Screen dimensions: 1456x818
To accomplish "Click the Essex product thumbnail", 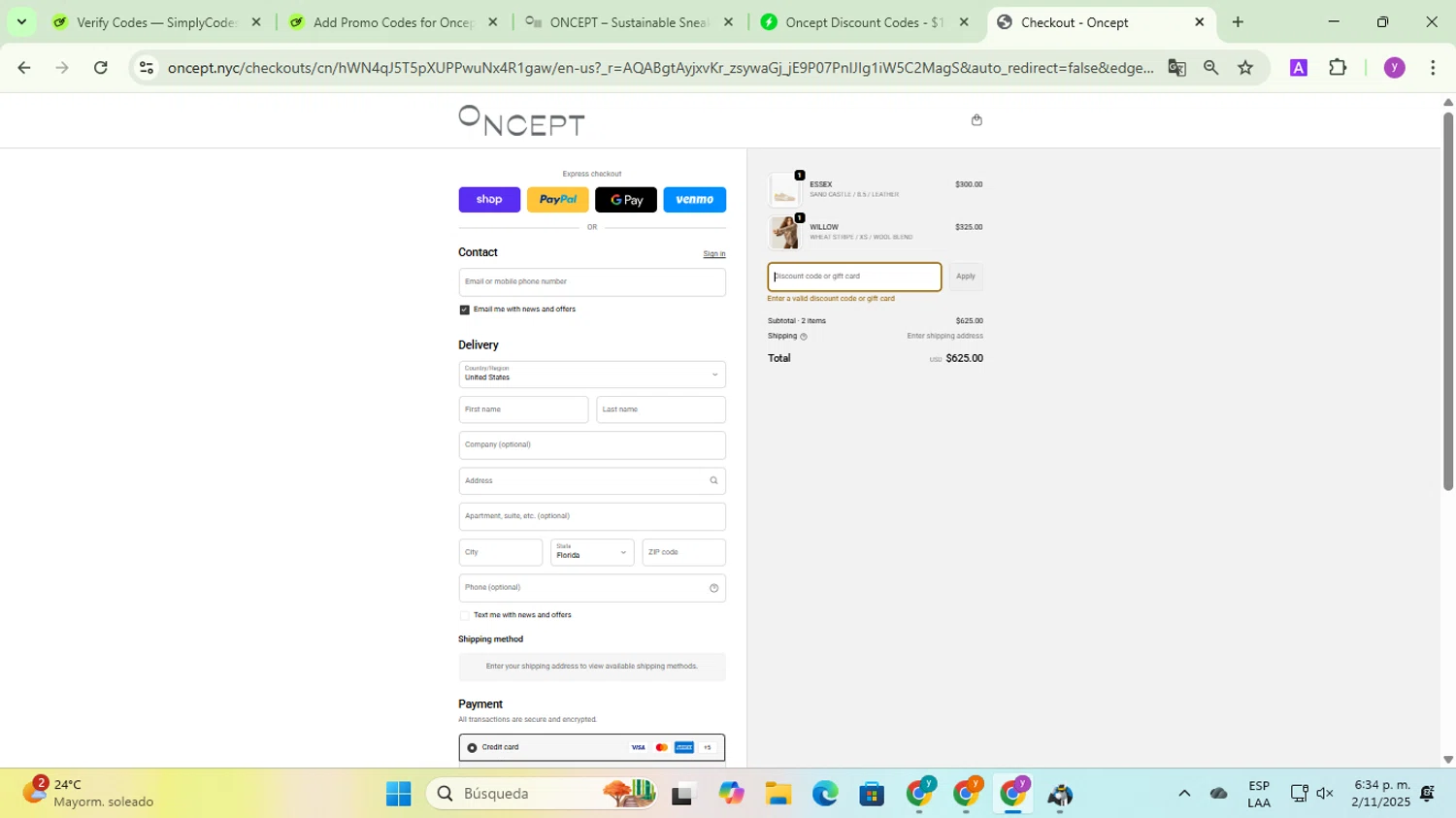I will click(x=784, y=190).
